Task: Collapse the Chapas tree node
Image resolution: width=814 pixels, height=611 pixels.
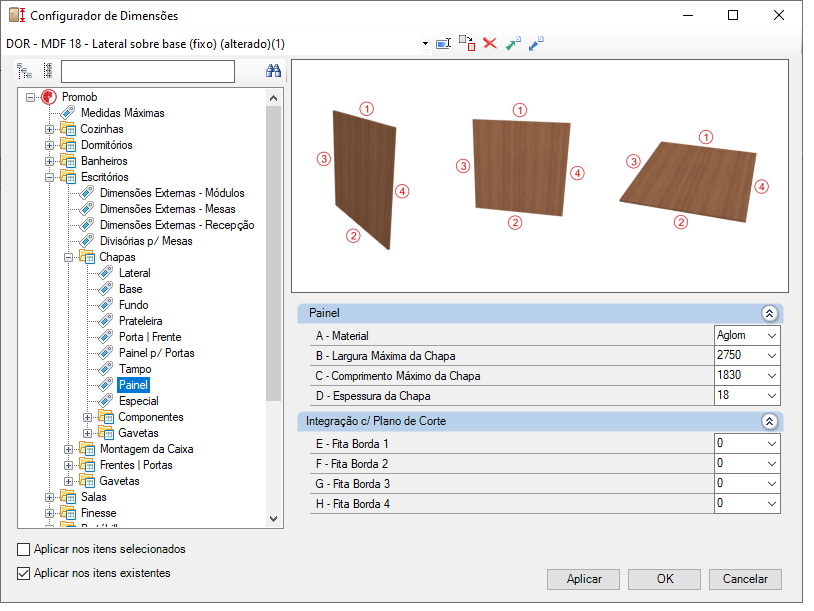Action: click(x=69, y=257)
